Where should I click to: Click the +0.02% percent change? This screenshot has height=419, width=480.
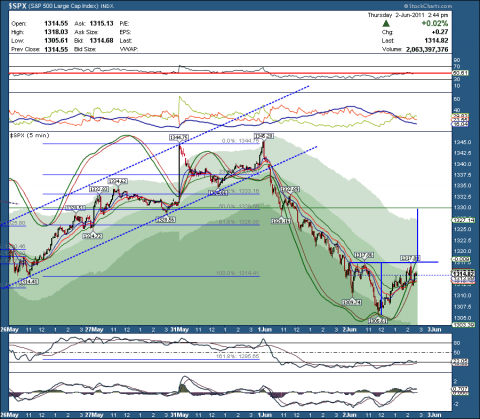click(x=435, y=23)
